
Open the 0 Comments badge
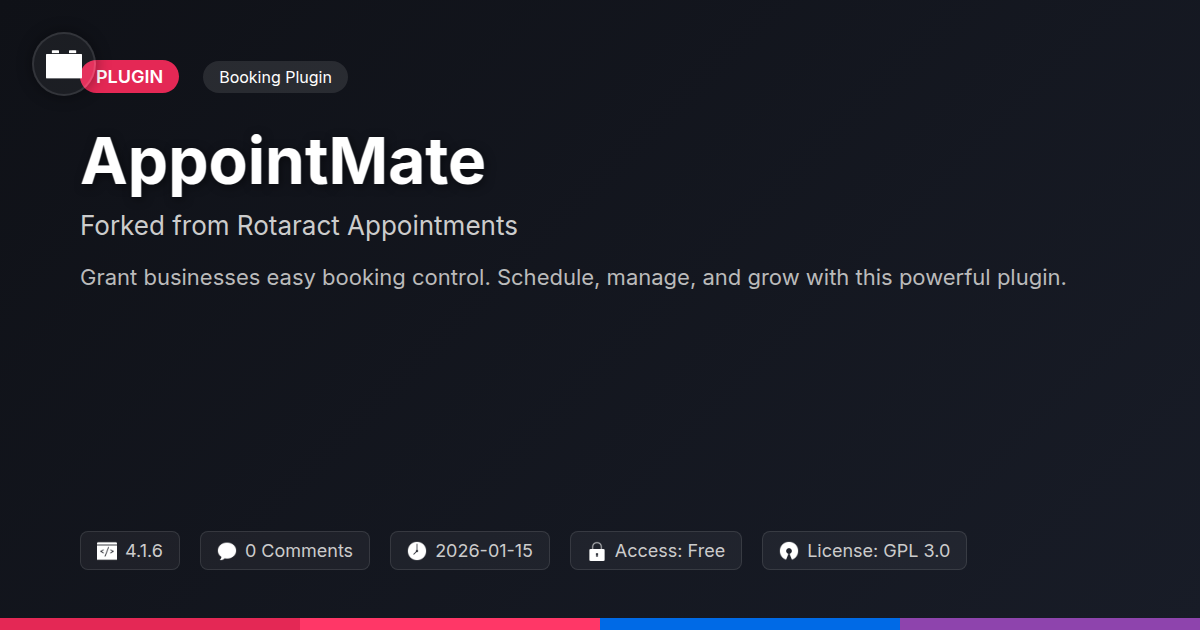(x=285, y=551)
